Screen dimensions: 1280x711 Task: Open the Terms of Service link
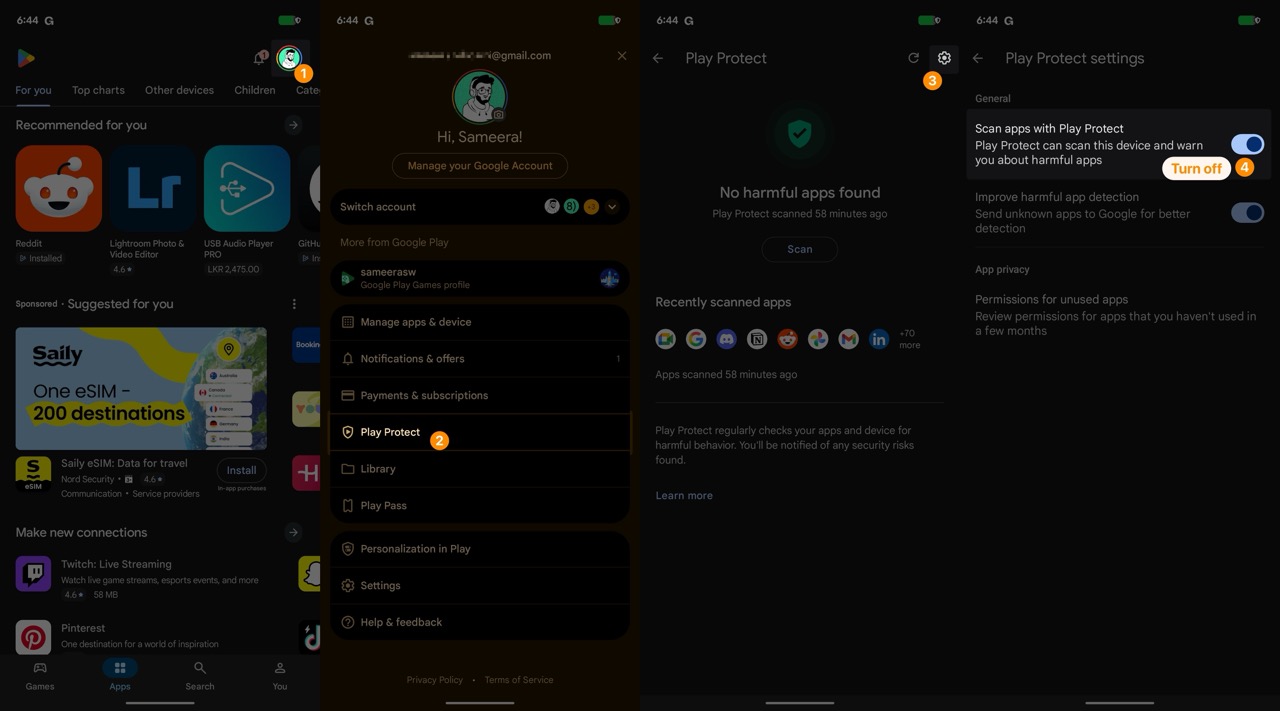[519, 680]
